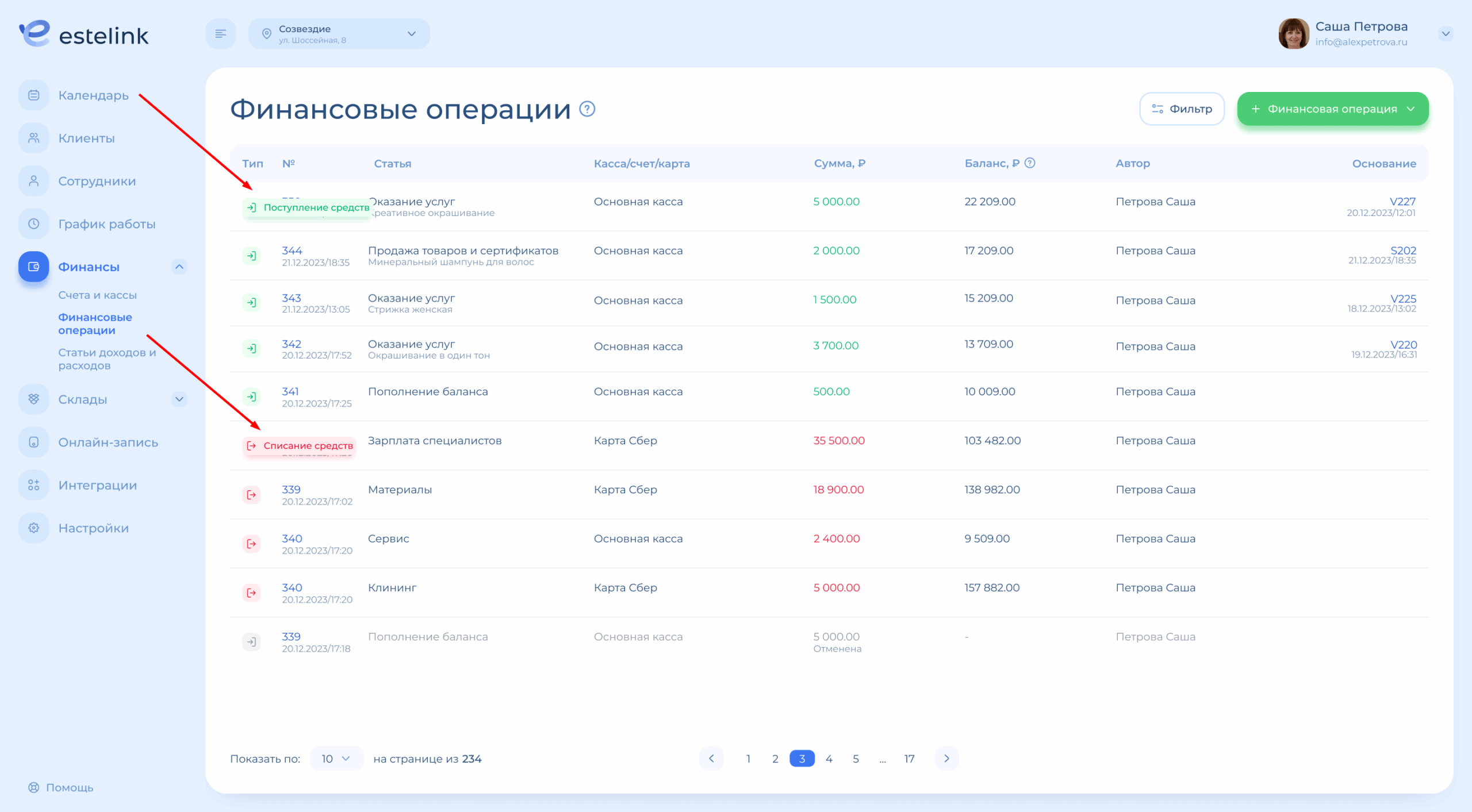Open the Интеграции sidebar icon
This screenshot has width=1472, height=812.
(x=34, y=485)
